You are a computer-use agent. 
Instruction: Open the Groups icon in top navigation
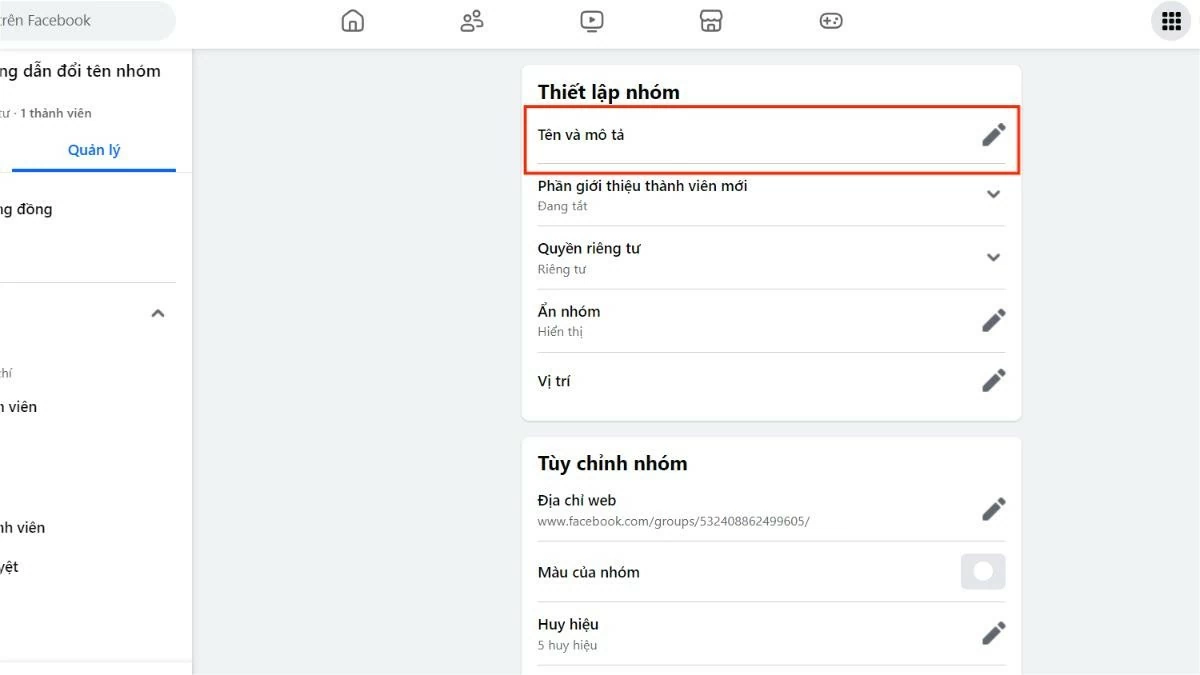(471, 20)
